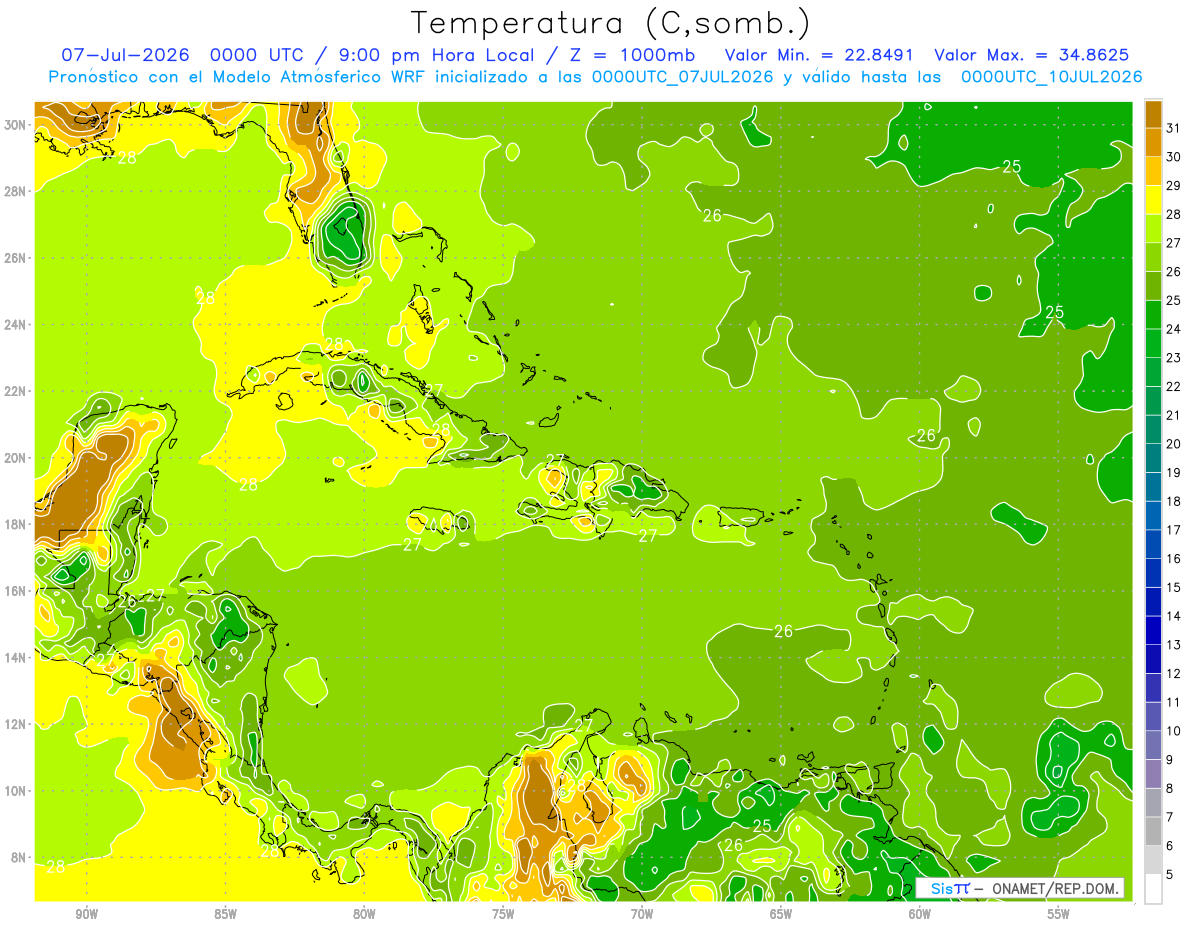Viewport: 1200px width, 927px height.
Task: Click the '20N' latitude axis label
Action: [16, 458]
